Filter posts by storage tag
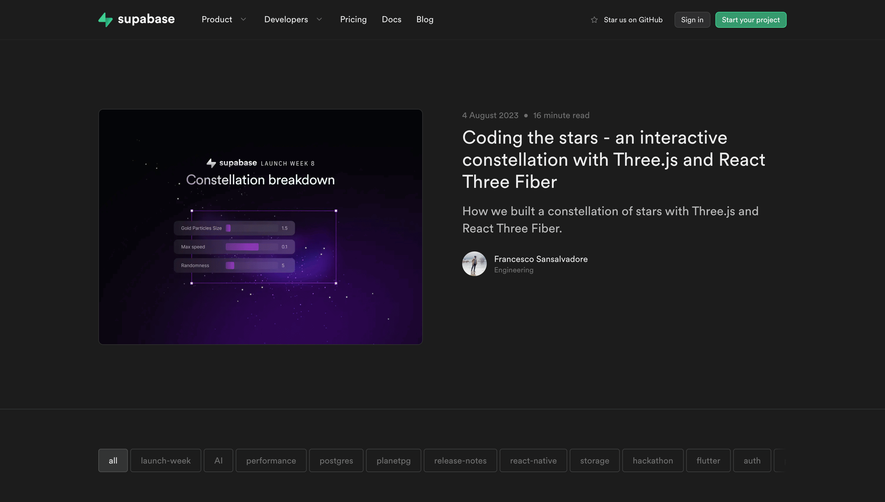The height and width of the screenshot is (502, 885). click(594, 460)
